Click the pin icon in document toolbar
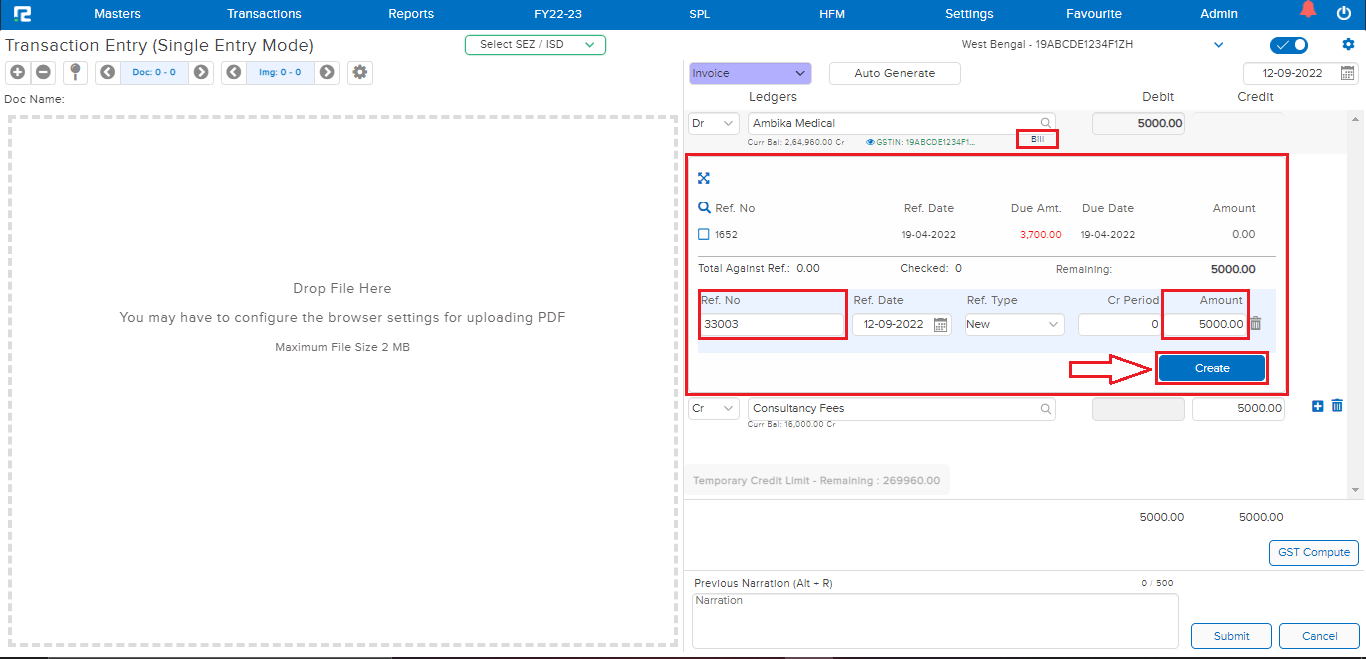The image size is (1366, 659). click(x=74, y=72)
